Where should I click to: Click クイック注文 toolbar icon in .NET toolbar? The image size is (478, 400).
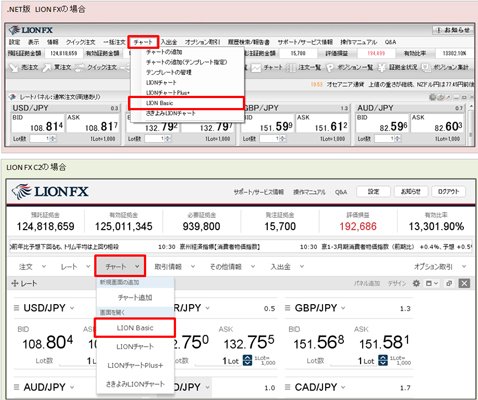pos(96,68)
